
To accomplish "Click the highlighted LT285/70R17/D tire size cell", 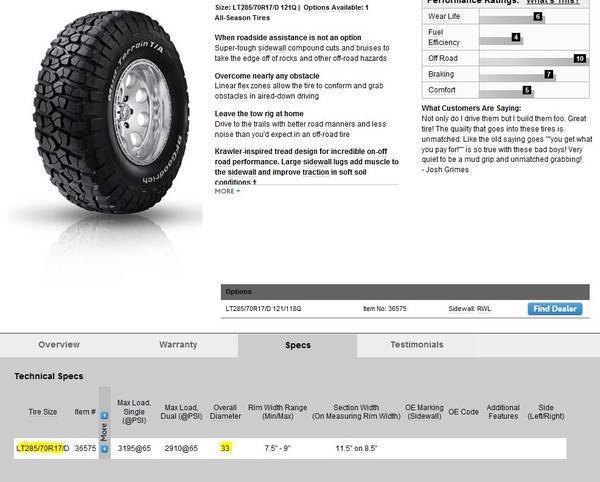I will (x=43, y=448).
